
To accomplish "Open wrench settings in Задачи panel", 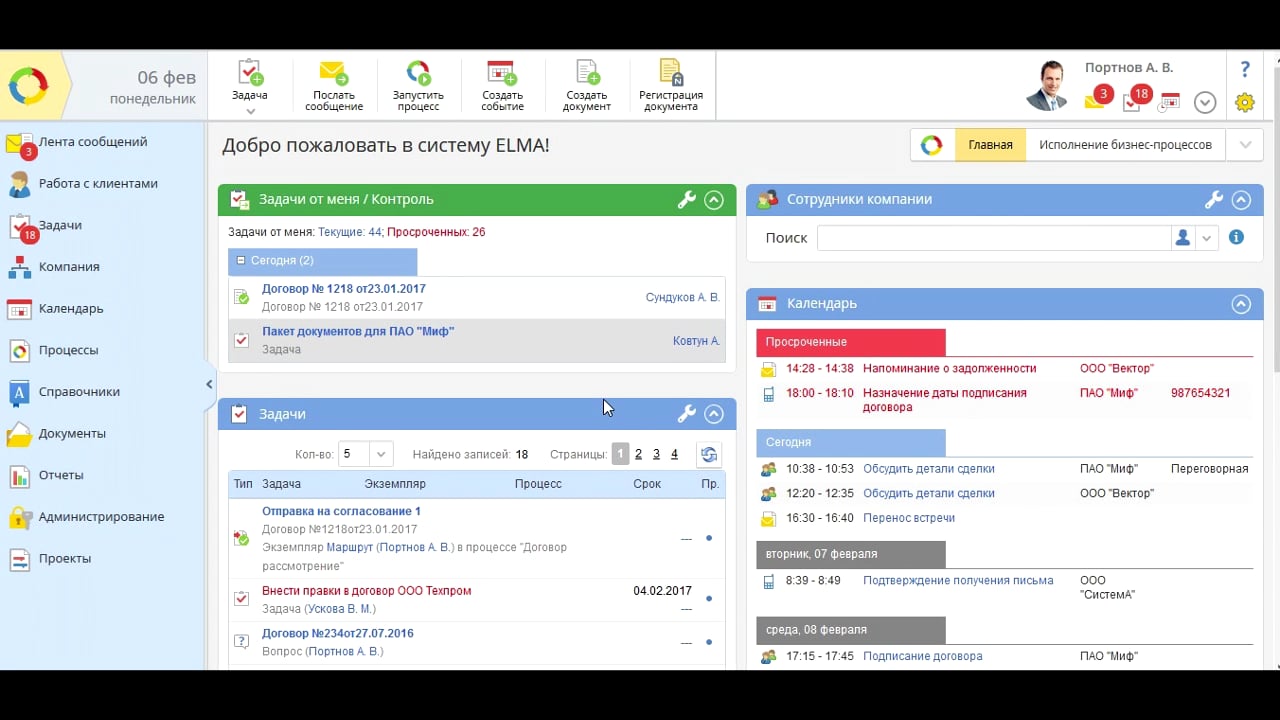I will [x=686, y=414].
